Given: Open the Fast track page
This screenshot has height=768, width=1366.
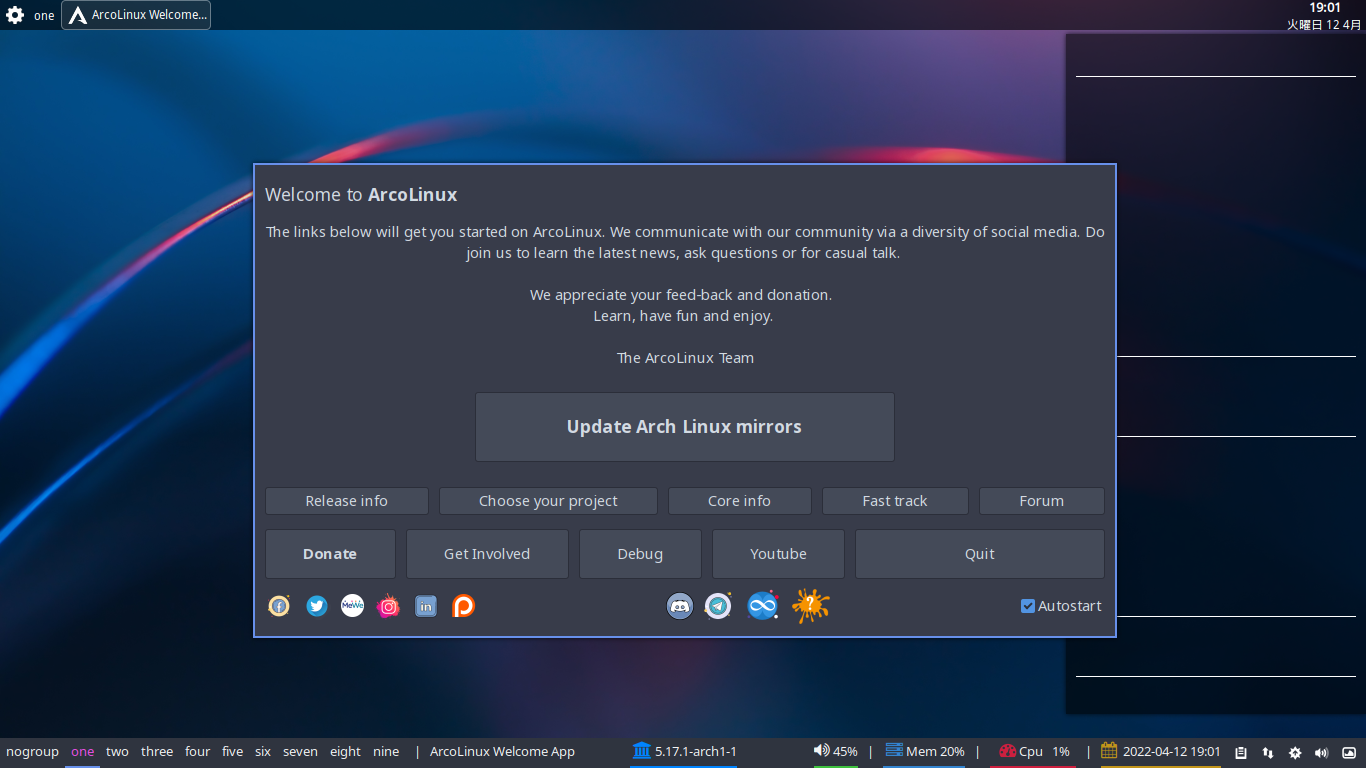Looking at the screenshot, I should [x=895, y=501].
